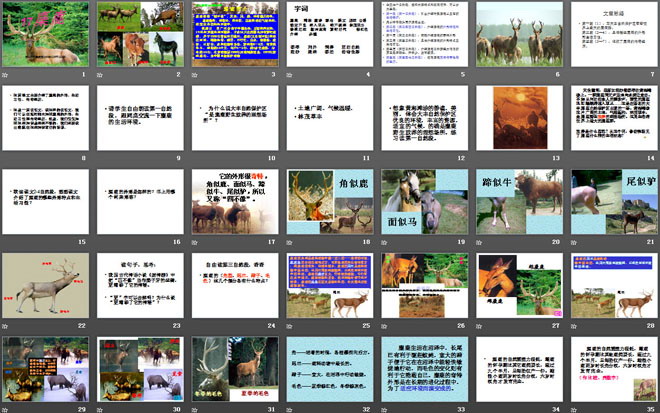Viewport: 660px width, 413px height.
Task: Click the star icon beneath the 蹄似牛 slide
Action: point(479,242)
